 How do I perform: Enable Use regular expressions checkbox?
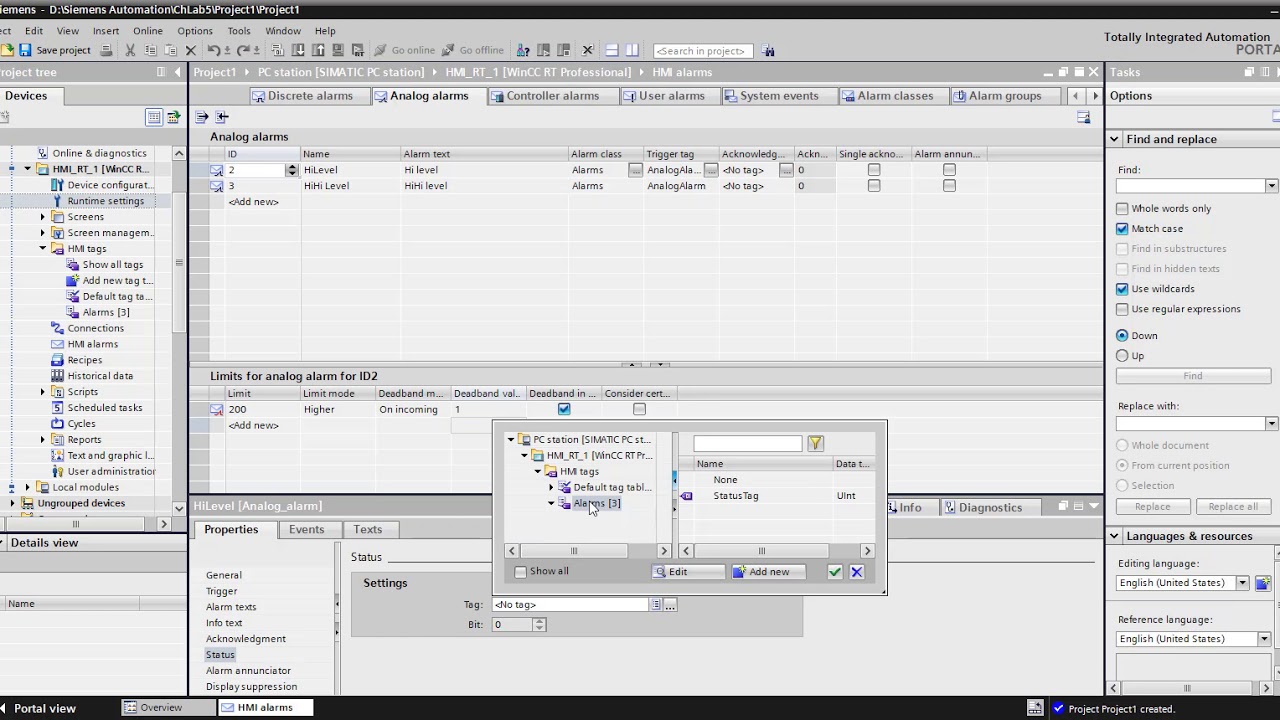(x=1122, y=309)
